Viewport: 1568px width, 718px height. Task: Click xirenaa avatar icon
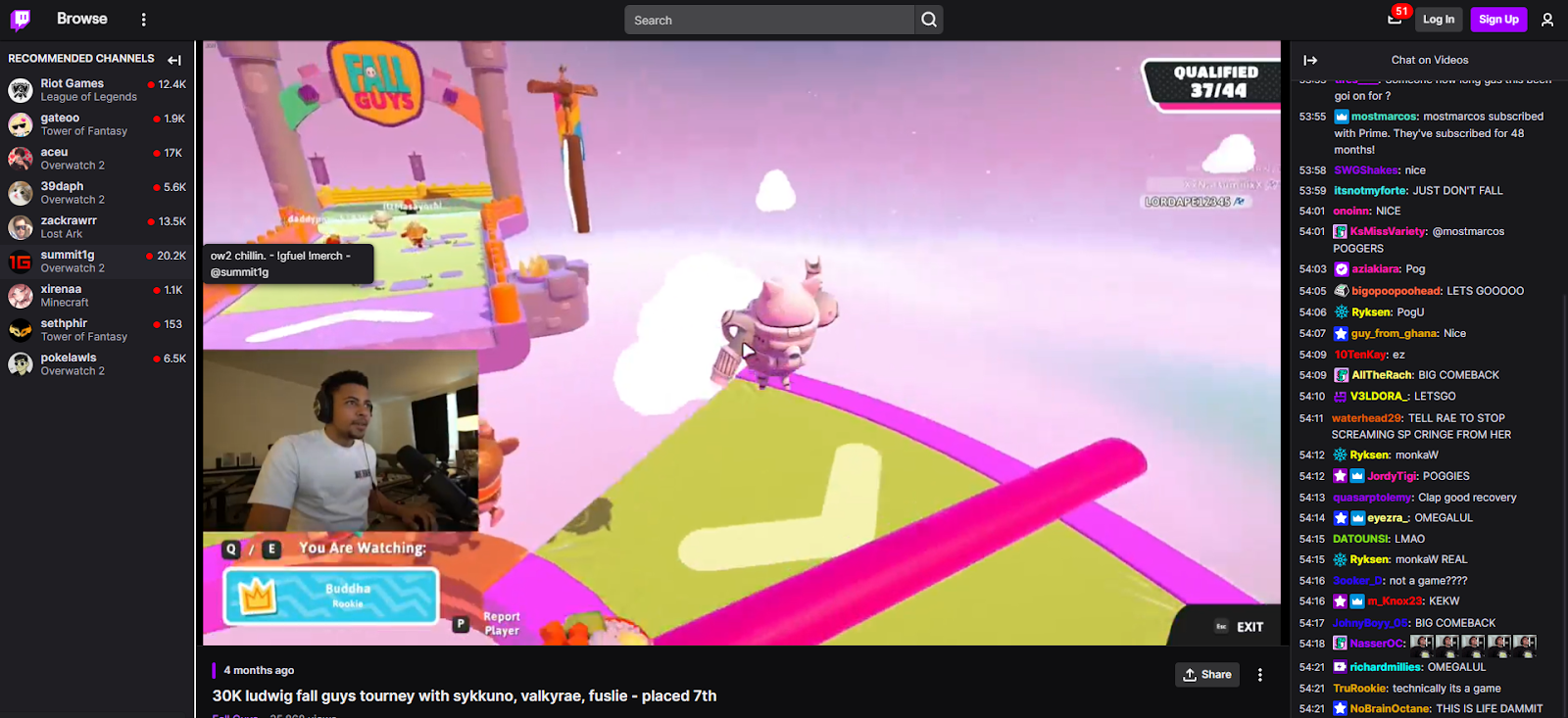coord(21,296)
